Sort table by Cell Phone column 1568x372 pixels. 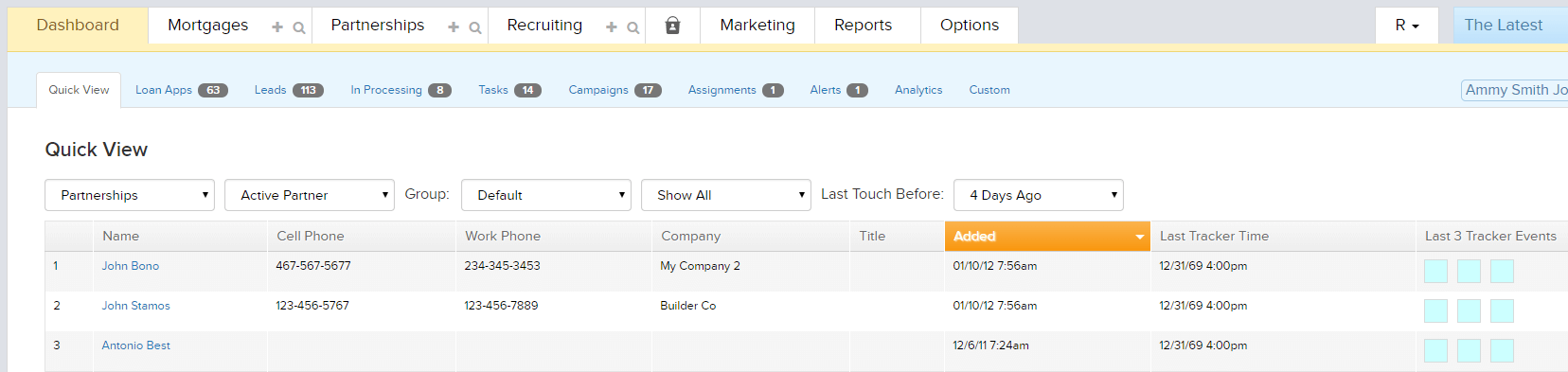[362, 237]
